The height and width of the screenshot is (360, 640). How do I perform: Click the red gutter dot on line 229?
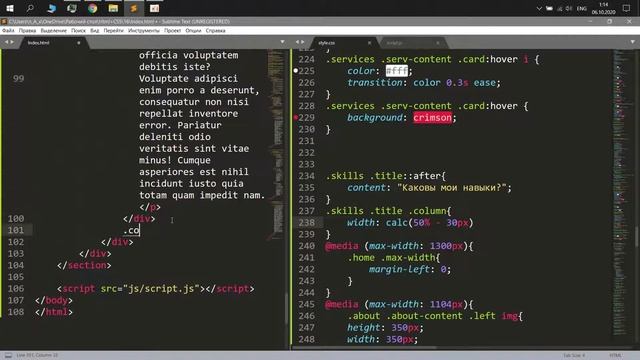pyautogui.click(x=296, y=118)
